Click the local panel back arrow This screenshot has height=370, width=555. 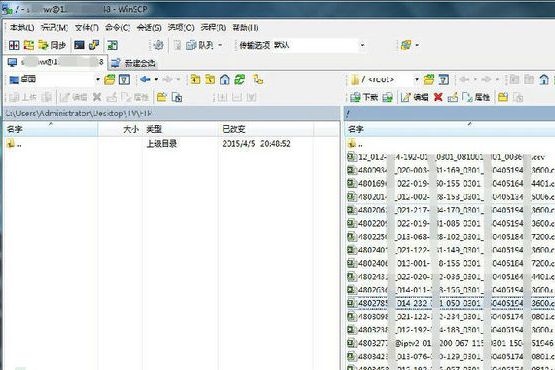tap(145, 80)
